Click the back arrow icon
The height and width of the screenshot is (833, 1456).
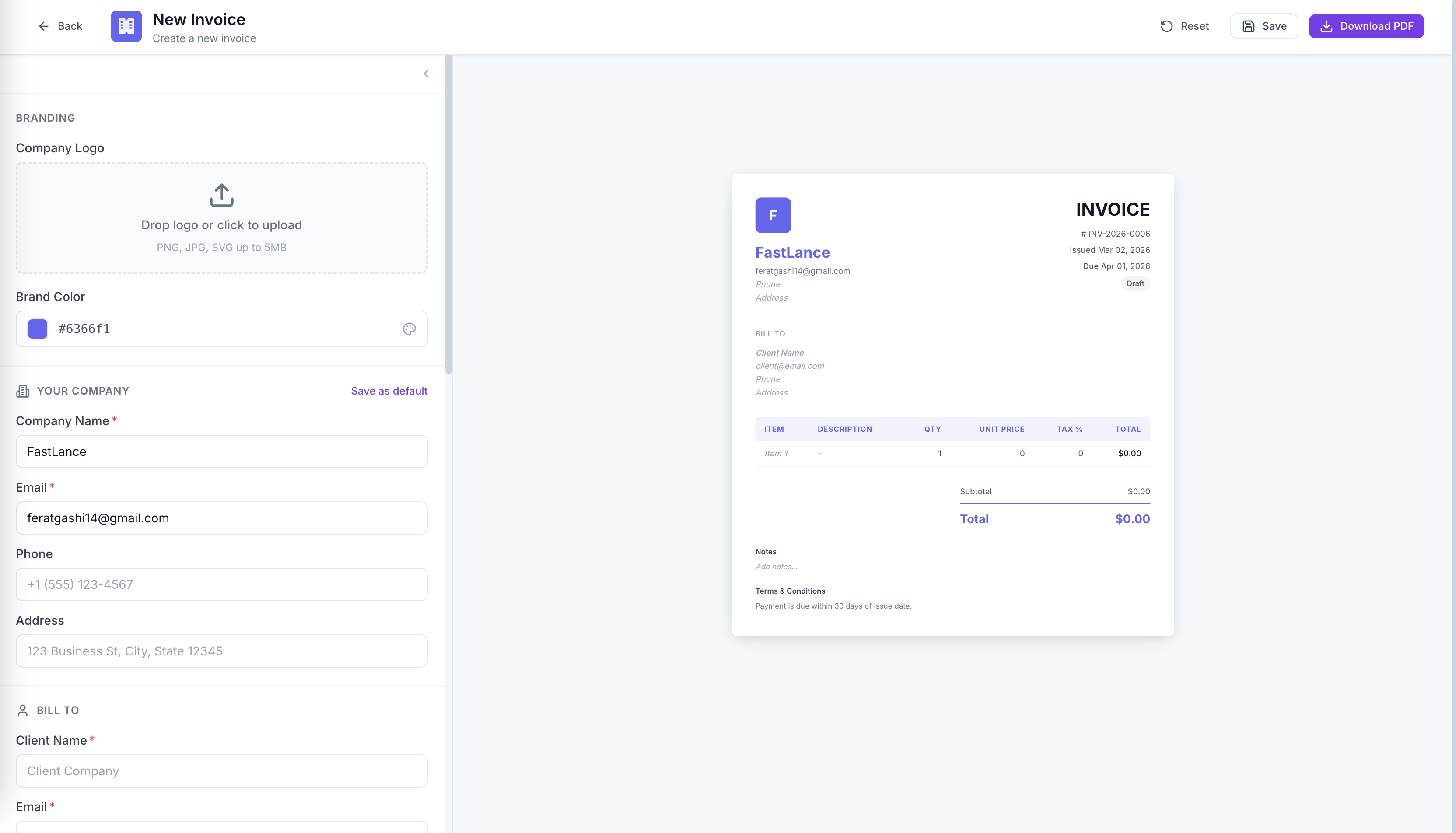click(44, 26)
